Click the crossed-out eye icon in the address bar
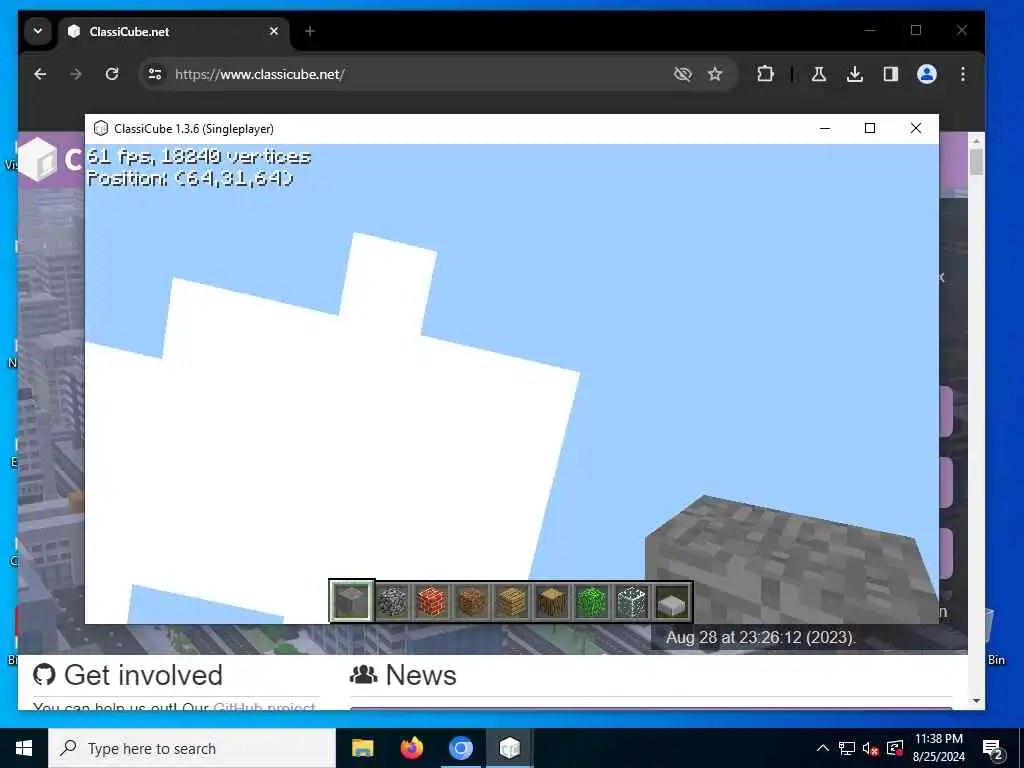 [x=682, y=74]
